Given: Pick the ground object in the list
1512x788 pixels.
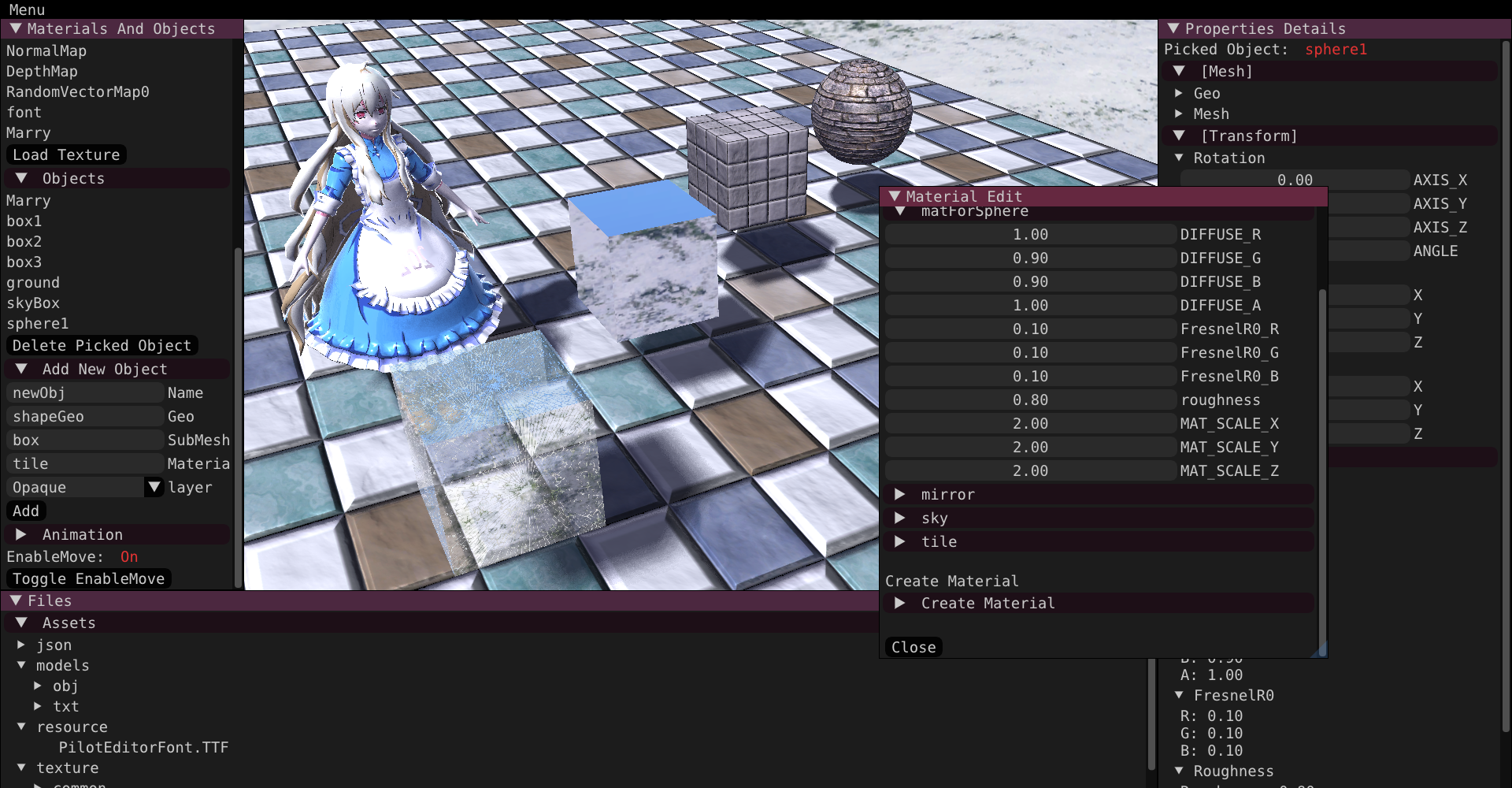Looking at the screenshot, I should 33,282.
